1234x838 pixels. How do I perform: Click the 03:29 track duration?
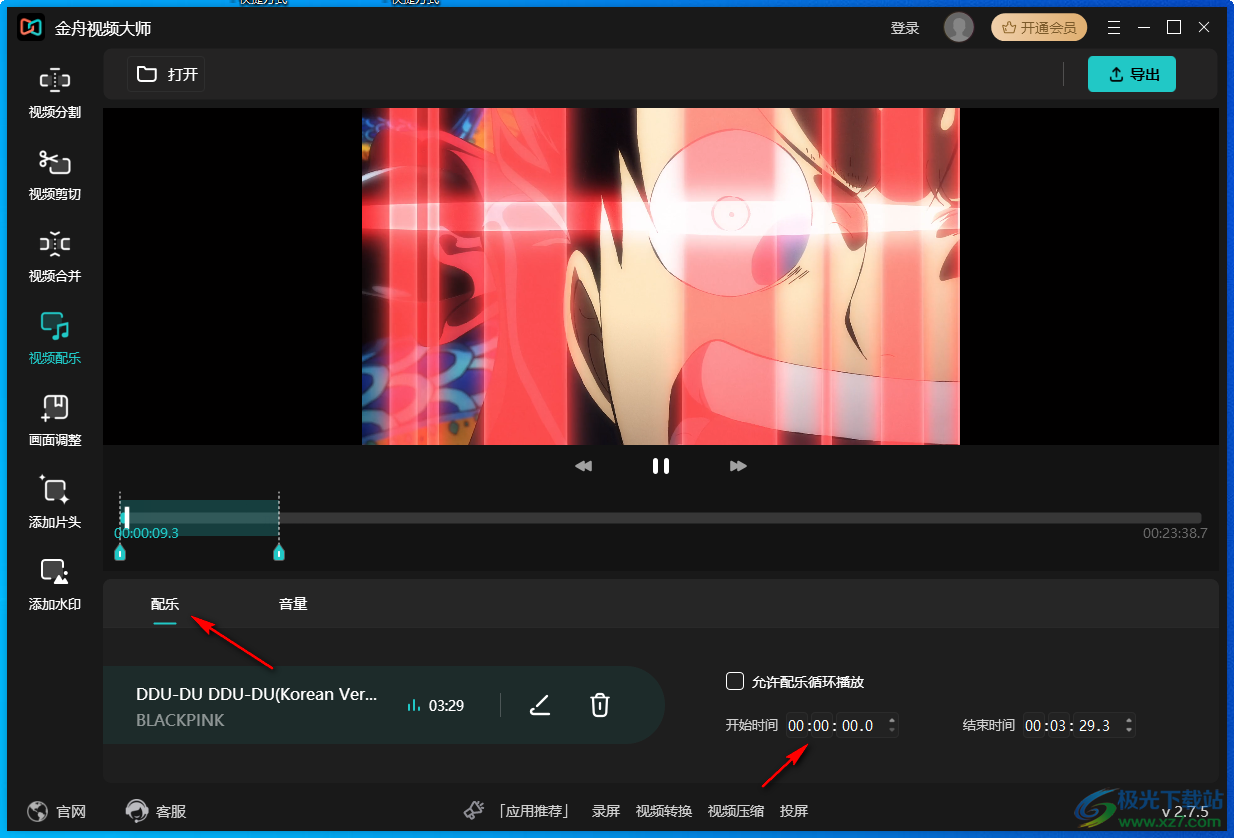(446, 705)
